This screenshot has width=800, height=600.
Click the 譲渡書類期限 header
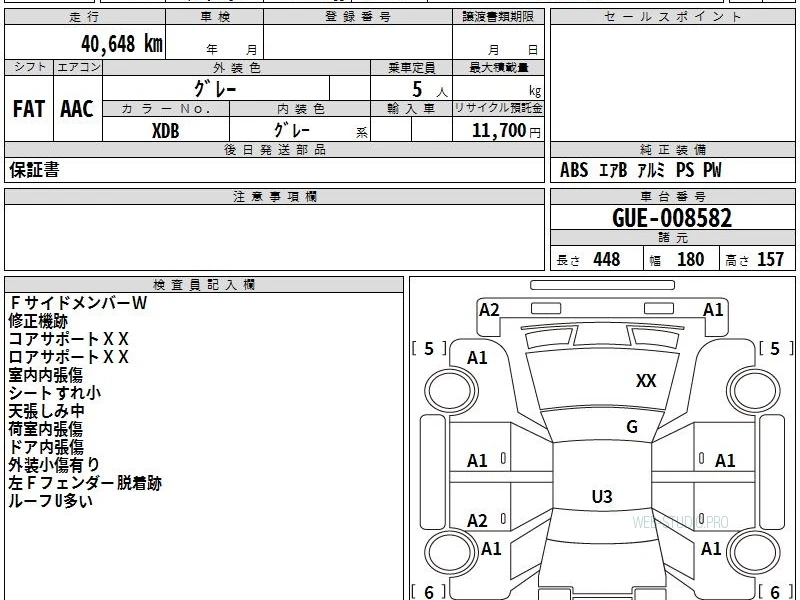click(498, 17)
